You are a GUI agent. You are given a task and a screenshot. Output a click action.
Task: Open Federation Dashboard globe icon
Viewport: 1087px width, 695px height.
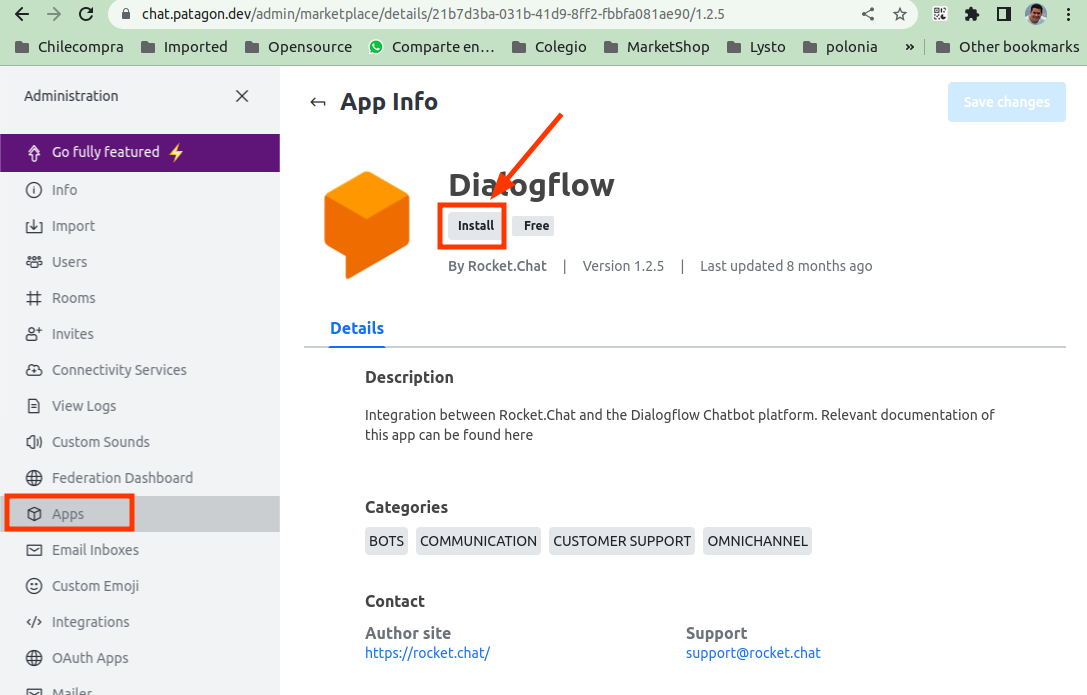click(x=34, y=478)
